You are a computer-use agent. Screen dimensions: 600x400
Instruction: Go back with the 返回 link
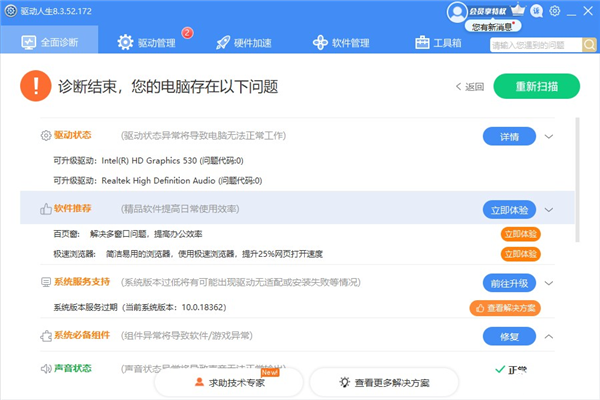pos(470,87)
